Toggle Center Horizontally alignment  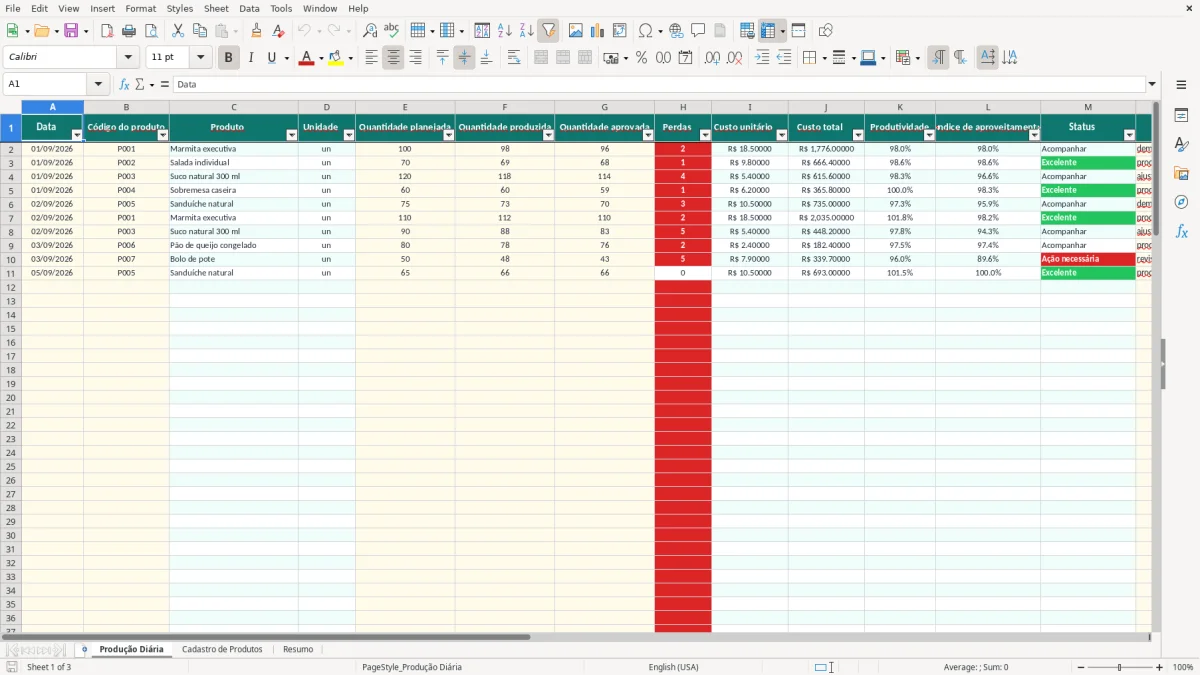pyautogui.click(x=393, y=58)
